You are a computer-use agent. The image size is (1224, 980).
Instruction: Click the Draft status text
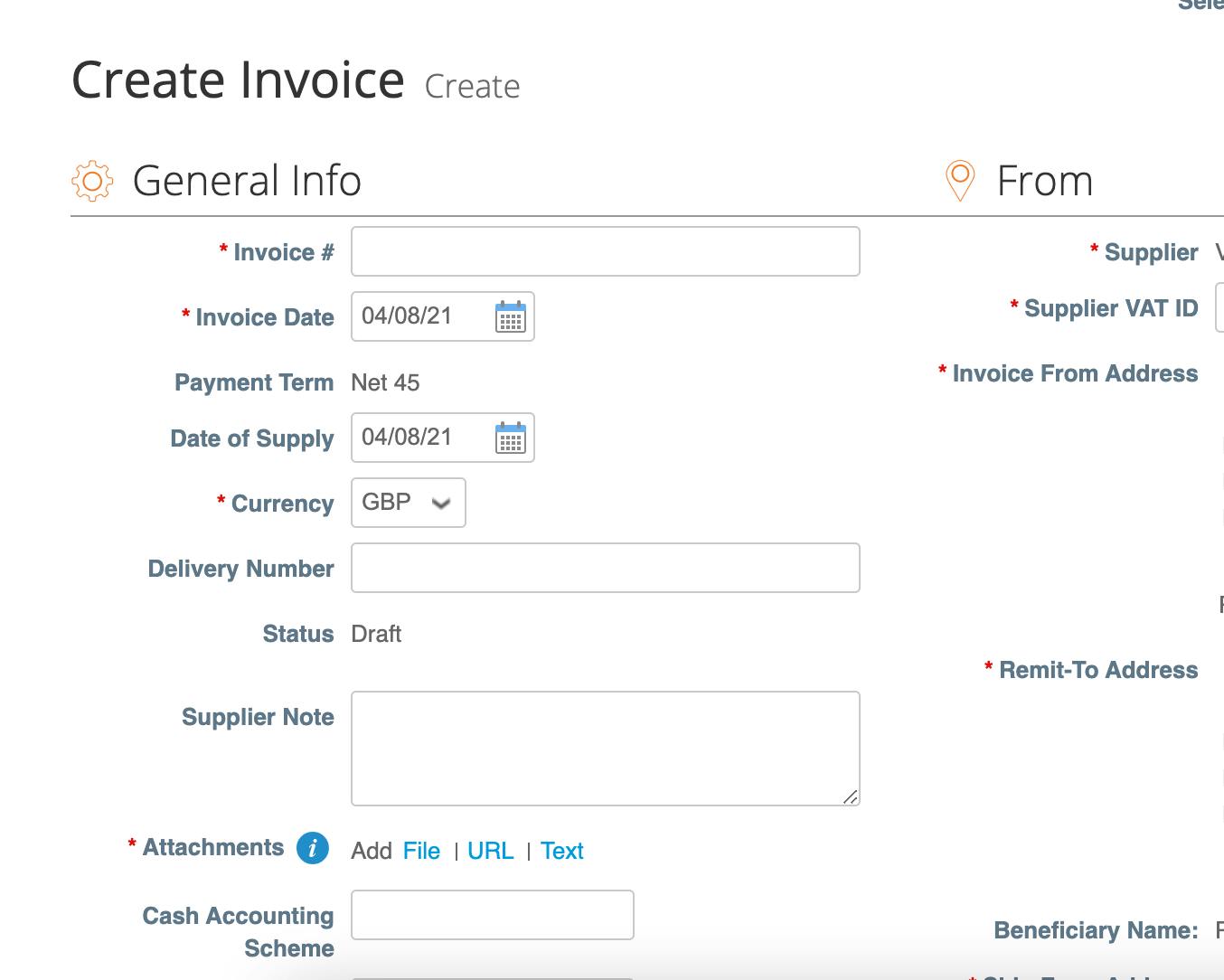pyautogui.click(x=376, y=634)
